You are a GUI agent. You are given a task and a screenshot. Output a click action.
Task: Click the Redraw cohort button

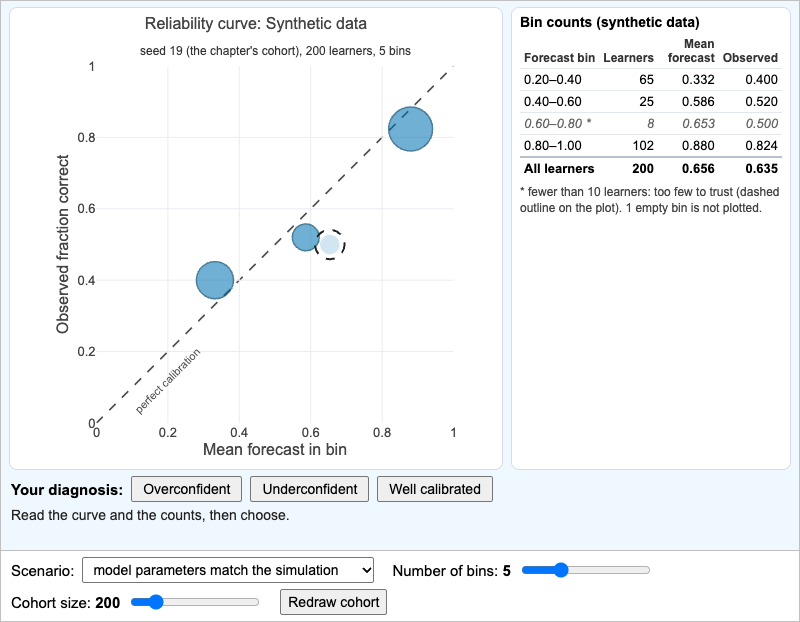333,602
